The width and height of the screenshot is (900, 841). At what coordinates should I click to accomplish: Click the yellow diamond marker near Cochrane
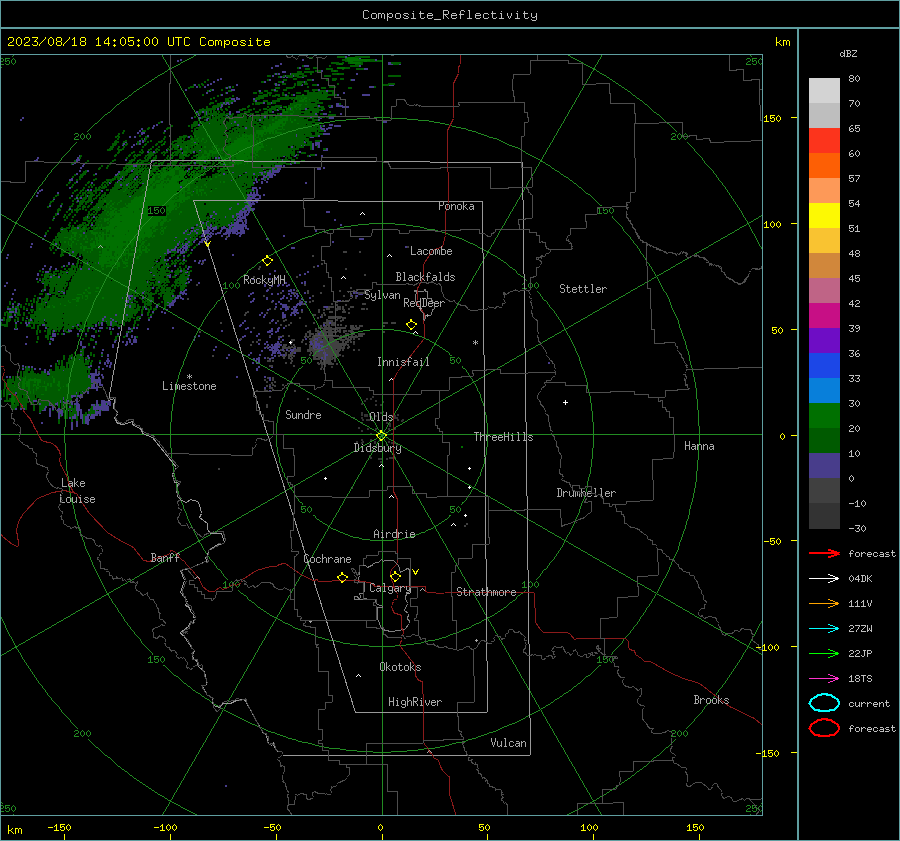343,577
